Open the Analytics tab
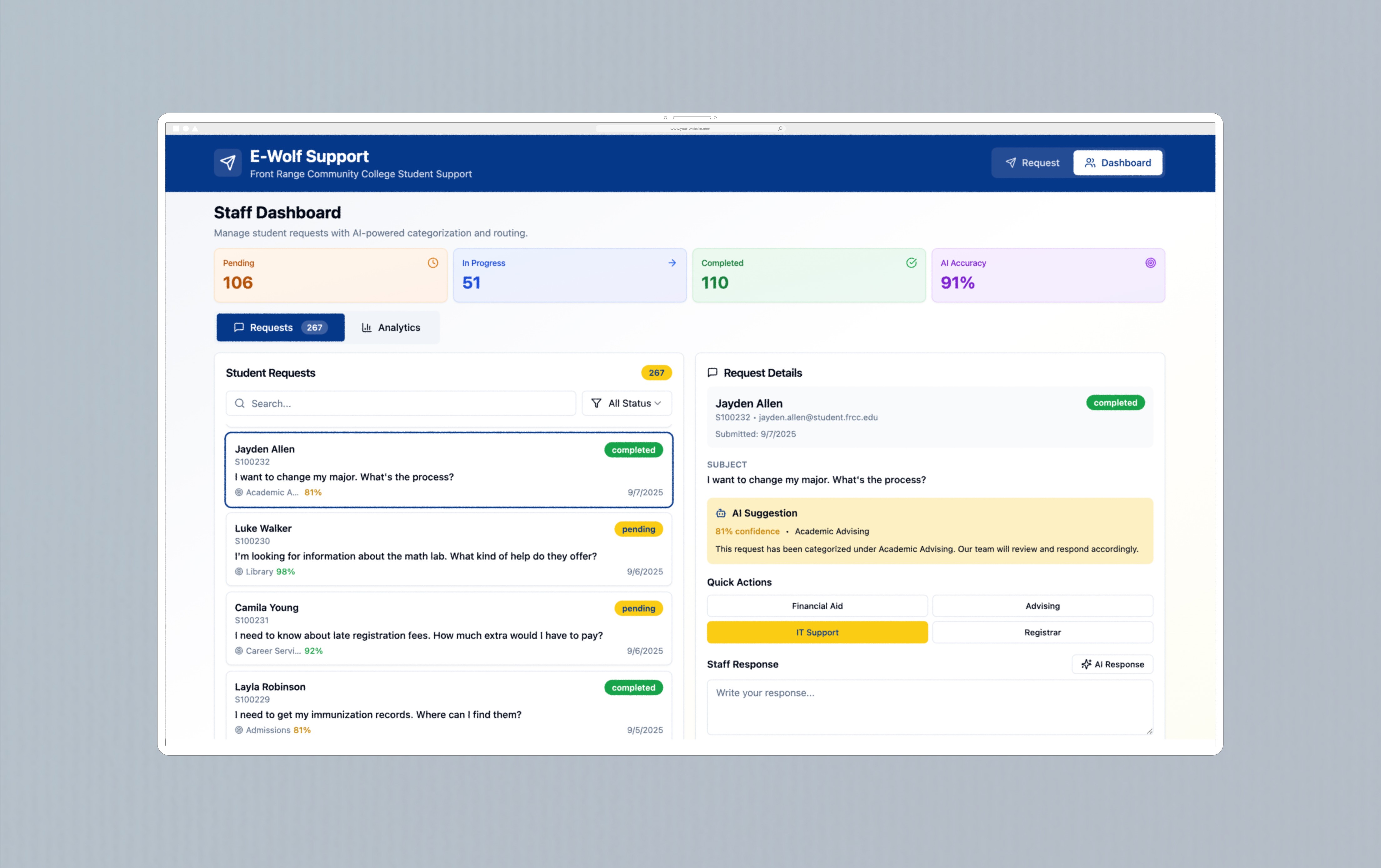Image resolution: width=1381 pixels, height=868 pixels. [x=391, y=327]
